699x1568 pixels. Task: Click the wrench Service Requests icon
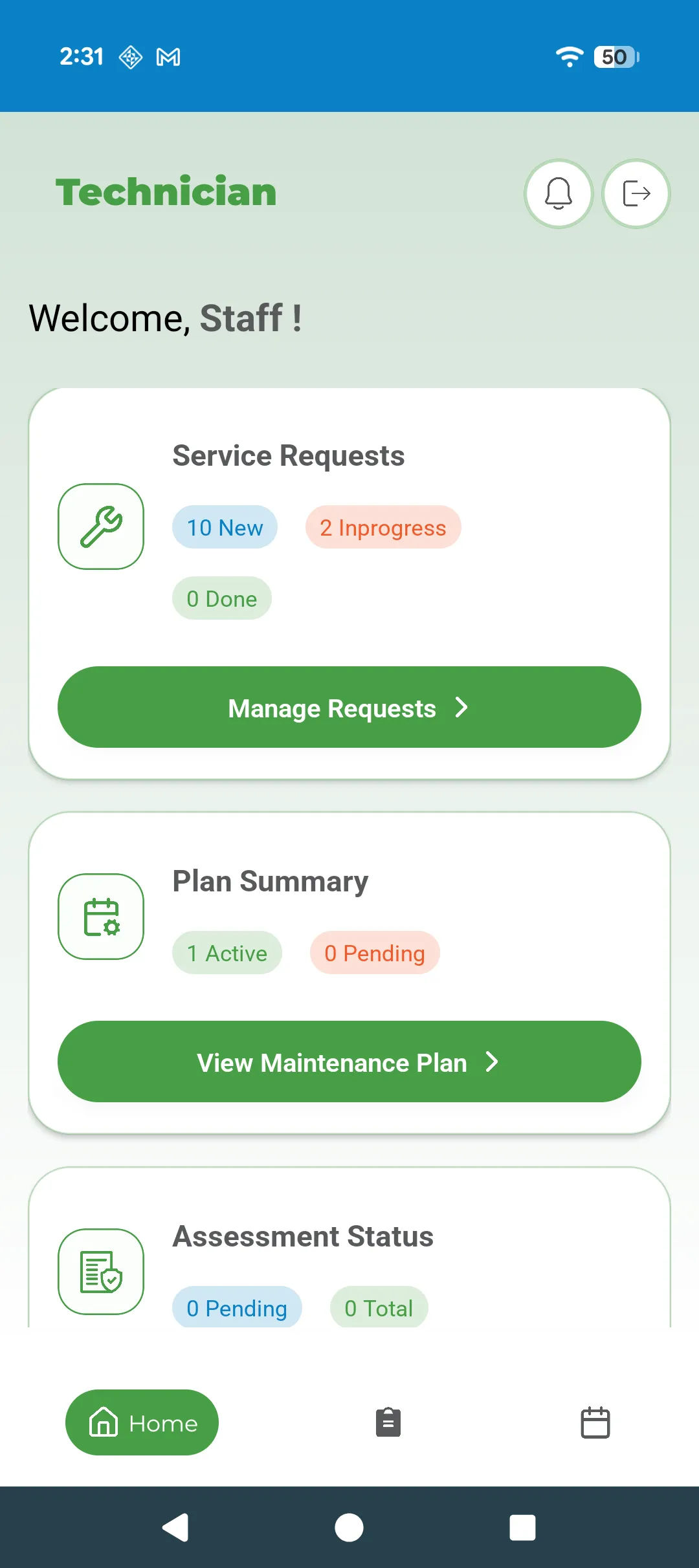pos(101,527)
